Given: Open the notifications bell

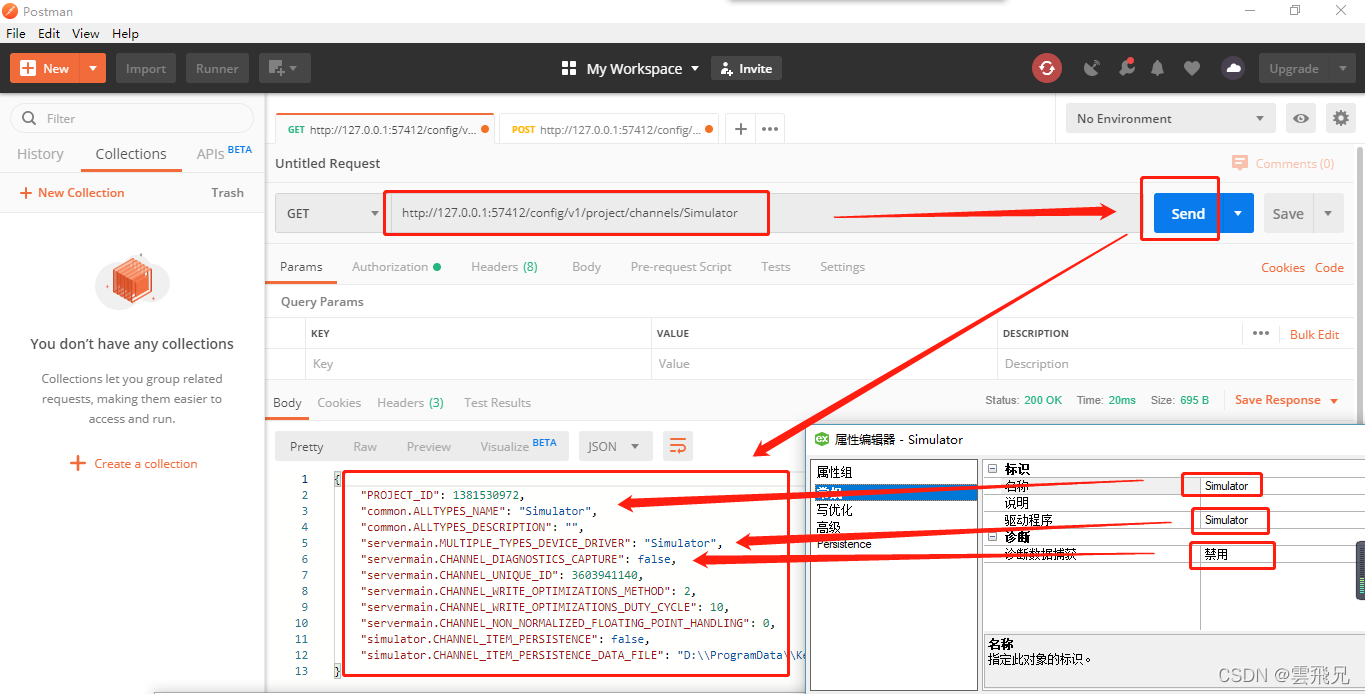Looking at the screenshot, I should pos(1158,68).
